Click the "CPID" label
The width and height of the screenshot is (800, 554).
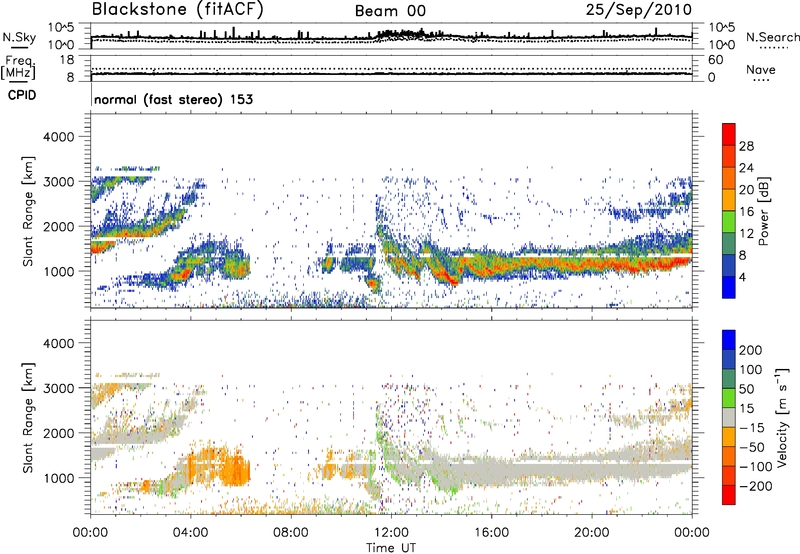click(x=22, y=95)
